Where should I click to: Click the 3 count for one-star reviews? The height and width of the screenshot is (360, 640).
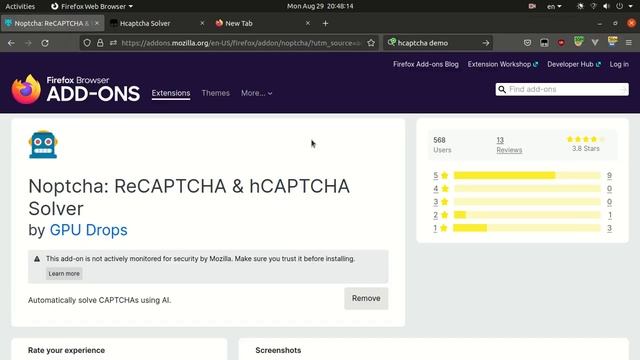click(609, 228)
